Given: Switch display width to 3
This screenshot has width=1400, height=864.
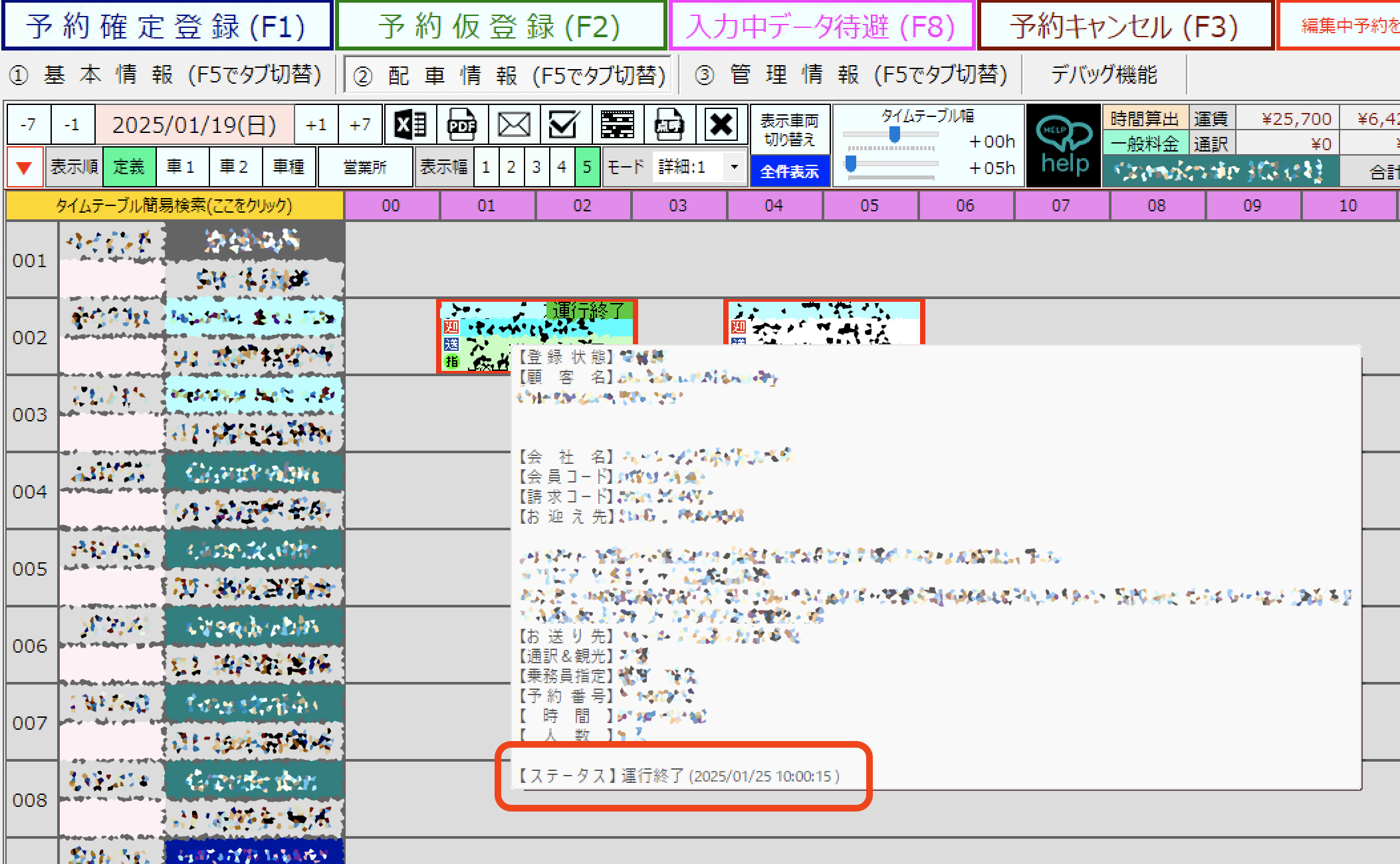Looking at the screenshot, I should click(536, 167).
